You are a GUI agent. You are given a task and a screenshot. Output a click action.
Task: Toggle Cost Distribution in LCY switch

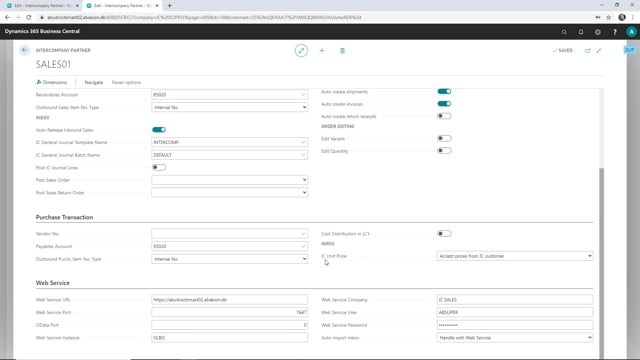pyautogui.click(x=444, y=233)
